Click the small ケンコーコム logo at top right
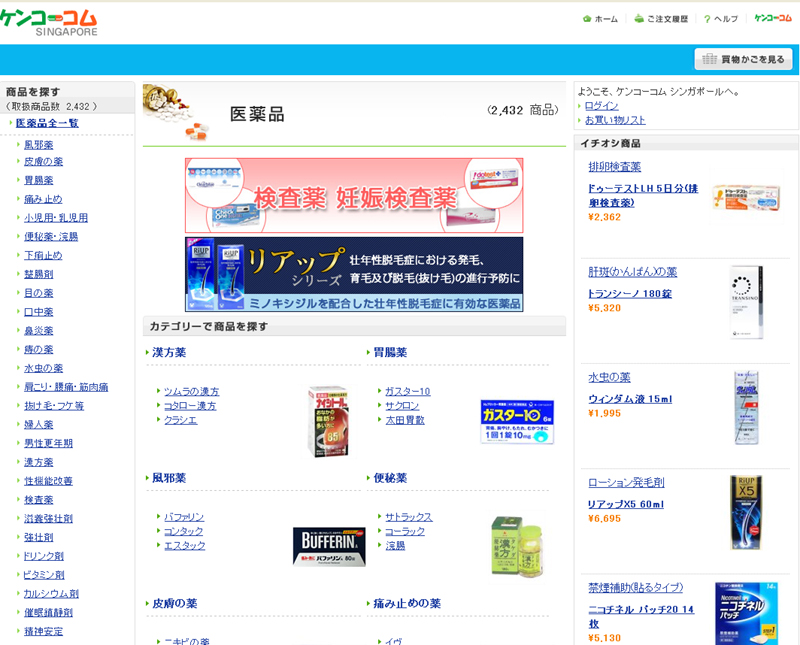Screen dimensions: 800x645 tap(773, 18)
